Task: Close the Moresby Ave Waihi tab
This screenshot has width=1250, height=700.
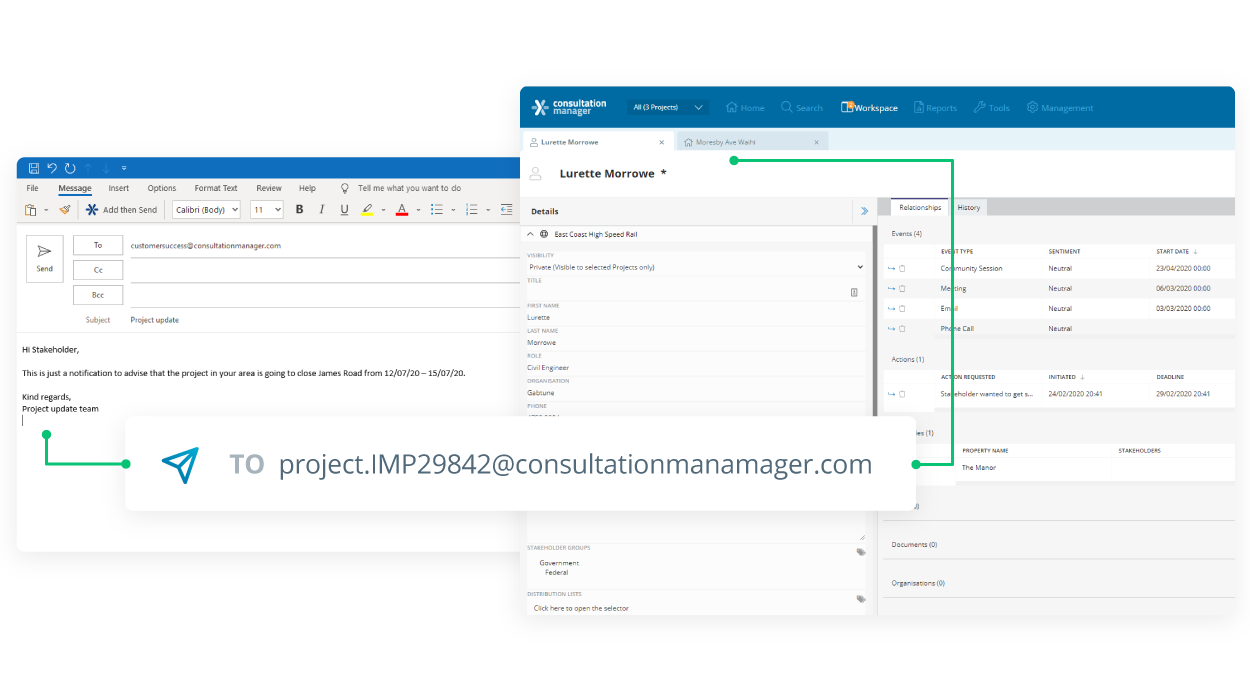Action: pyautogui.click(x=816, y=142)
